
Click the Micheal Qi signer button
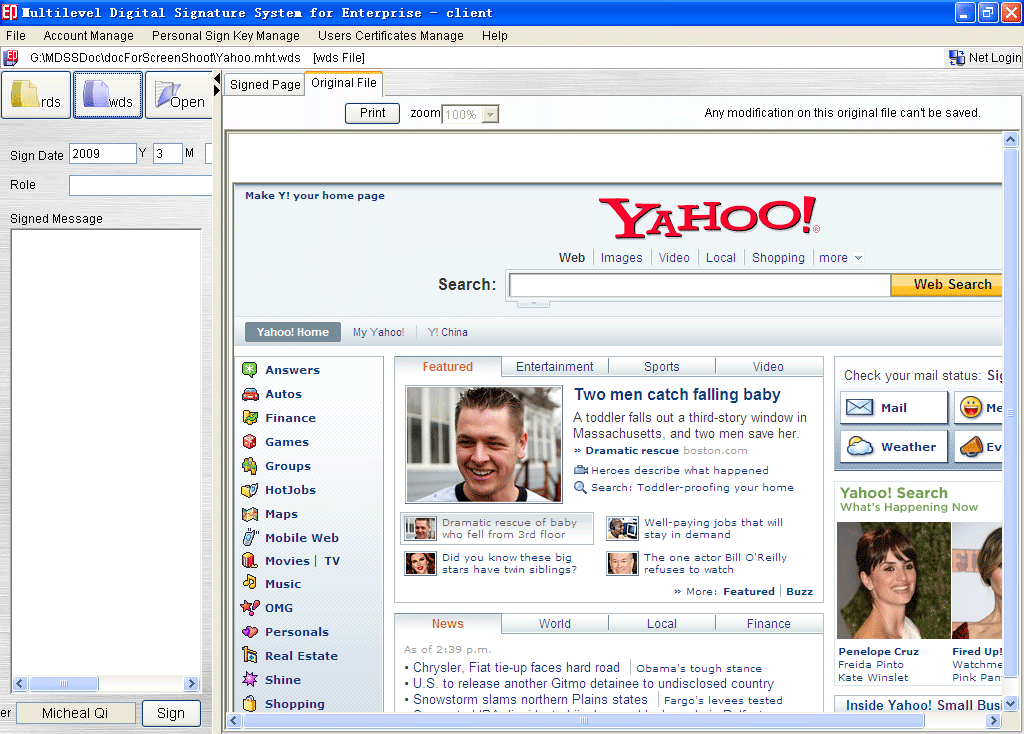pyautogui.click(x=75, y=713)
